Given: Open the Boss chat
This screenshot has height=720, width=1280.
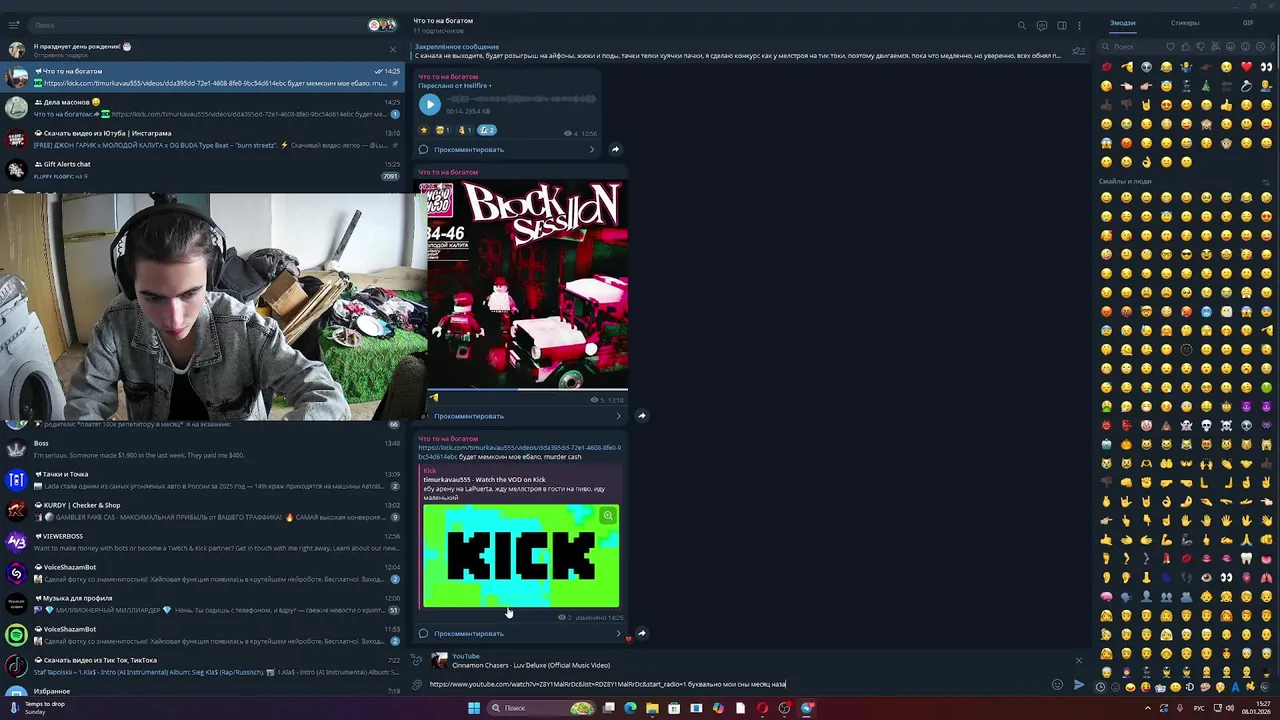Looking at the screenshot, I should (x=203, y=449).
